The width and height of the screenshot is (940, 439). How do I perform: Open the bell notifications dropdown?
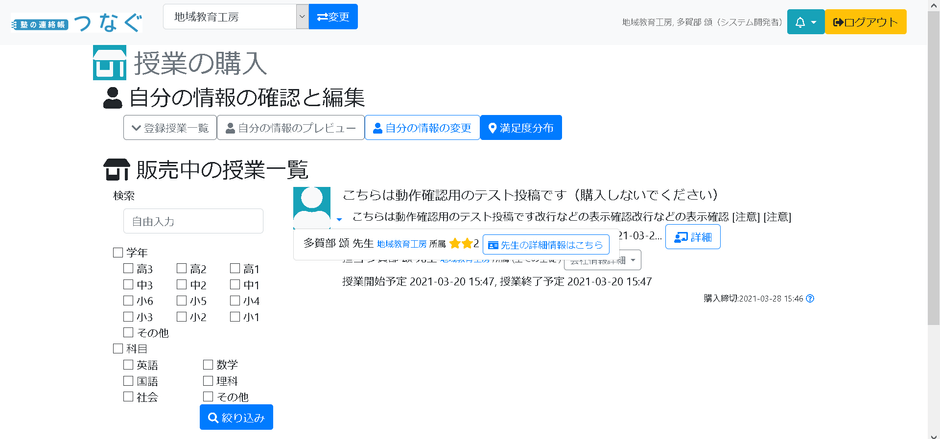click(x=806, y=22)
